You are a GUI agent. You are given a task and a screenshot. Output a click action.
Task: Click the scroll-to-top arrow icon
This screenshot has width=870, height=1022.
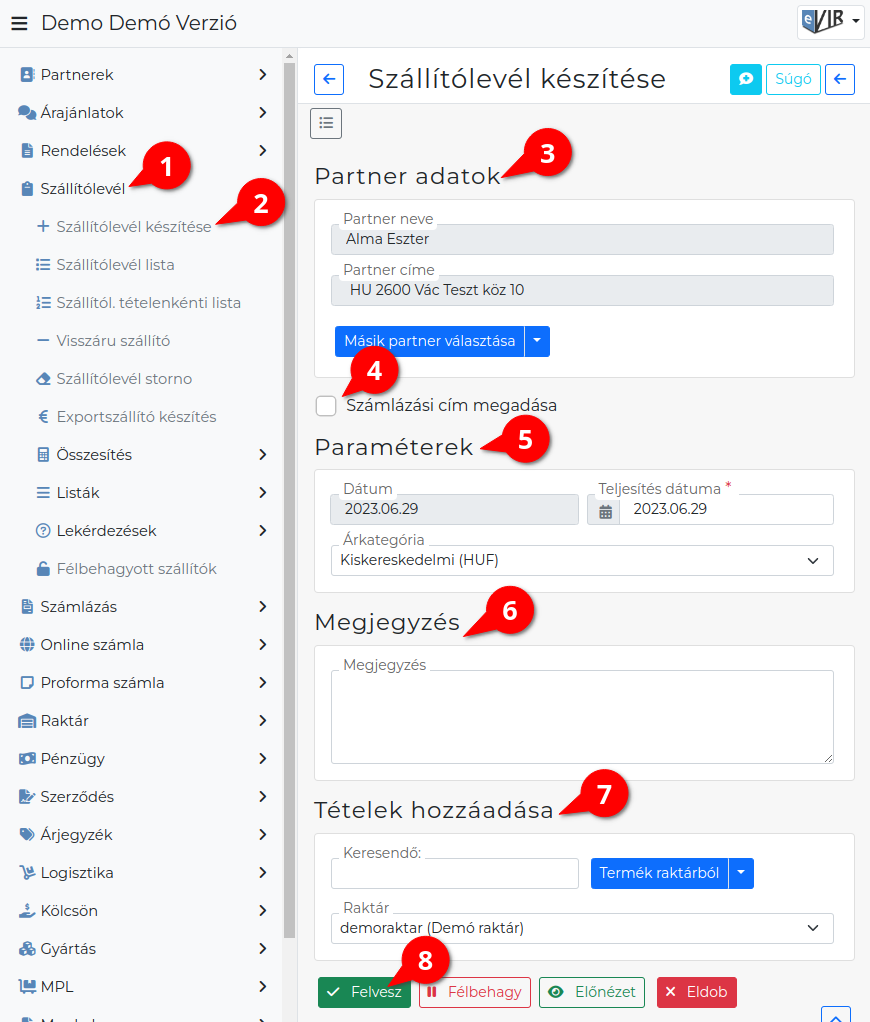(836, 1015)
